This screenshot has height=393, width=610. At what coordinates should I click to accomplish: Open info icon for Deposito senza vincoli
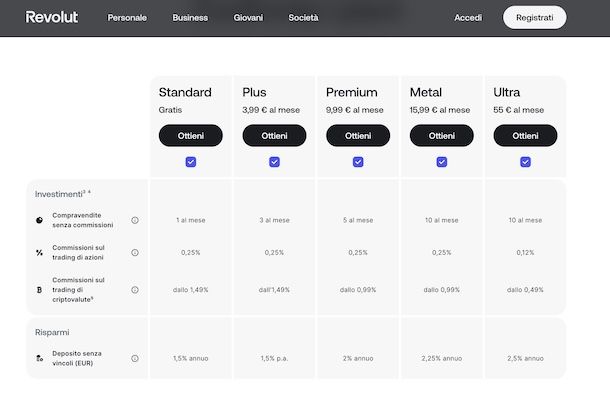[135, 358]
